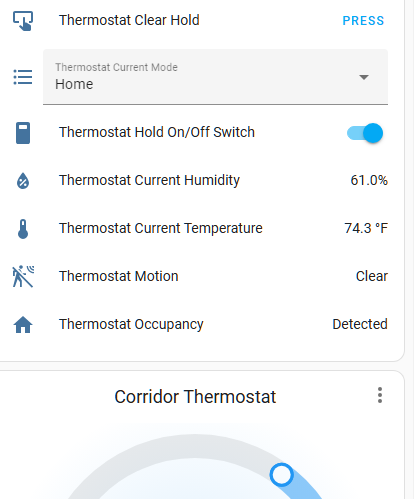
Task: Click the Corridor Thermostat dial handle
Action: pos(282,475)
